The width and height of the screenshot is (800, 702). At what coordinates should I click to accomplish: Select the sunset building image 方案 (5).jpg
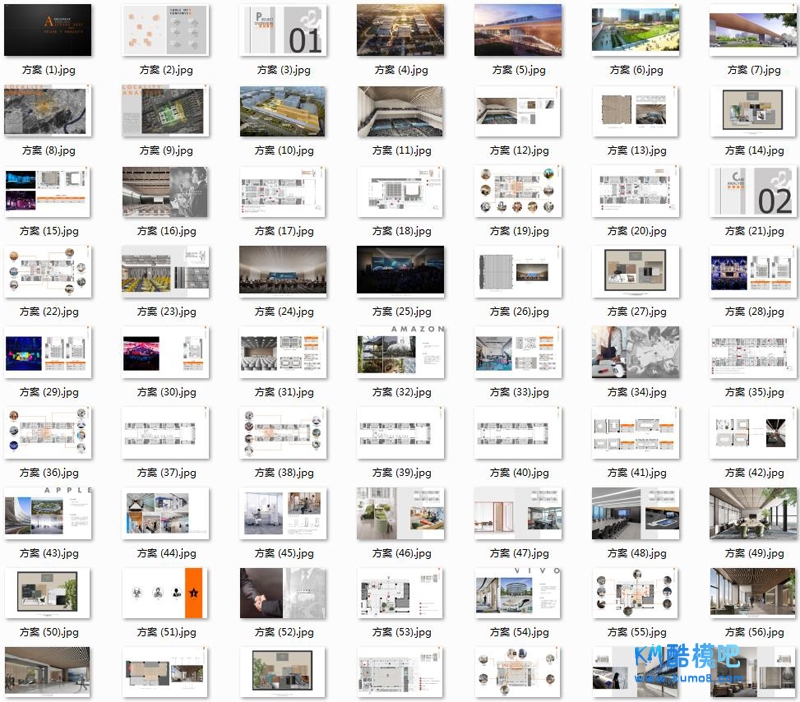click(x=518, y=30)
